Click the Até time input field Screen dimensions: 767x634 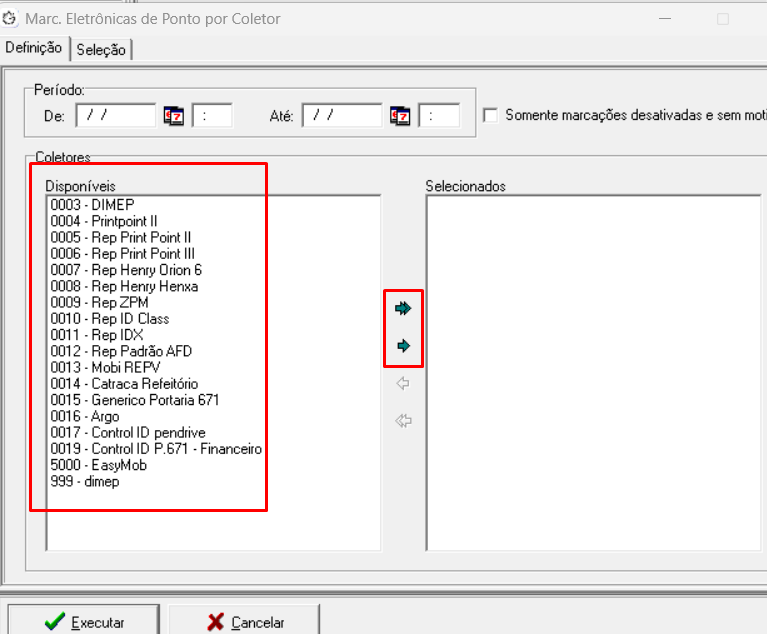coord(439,116)
